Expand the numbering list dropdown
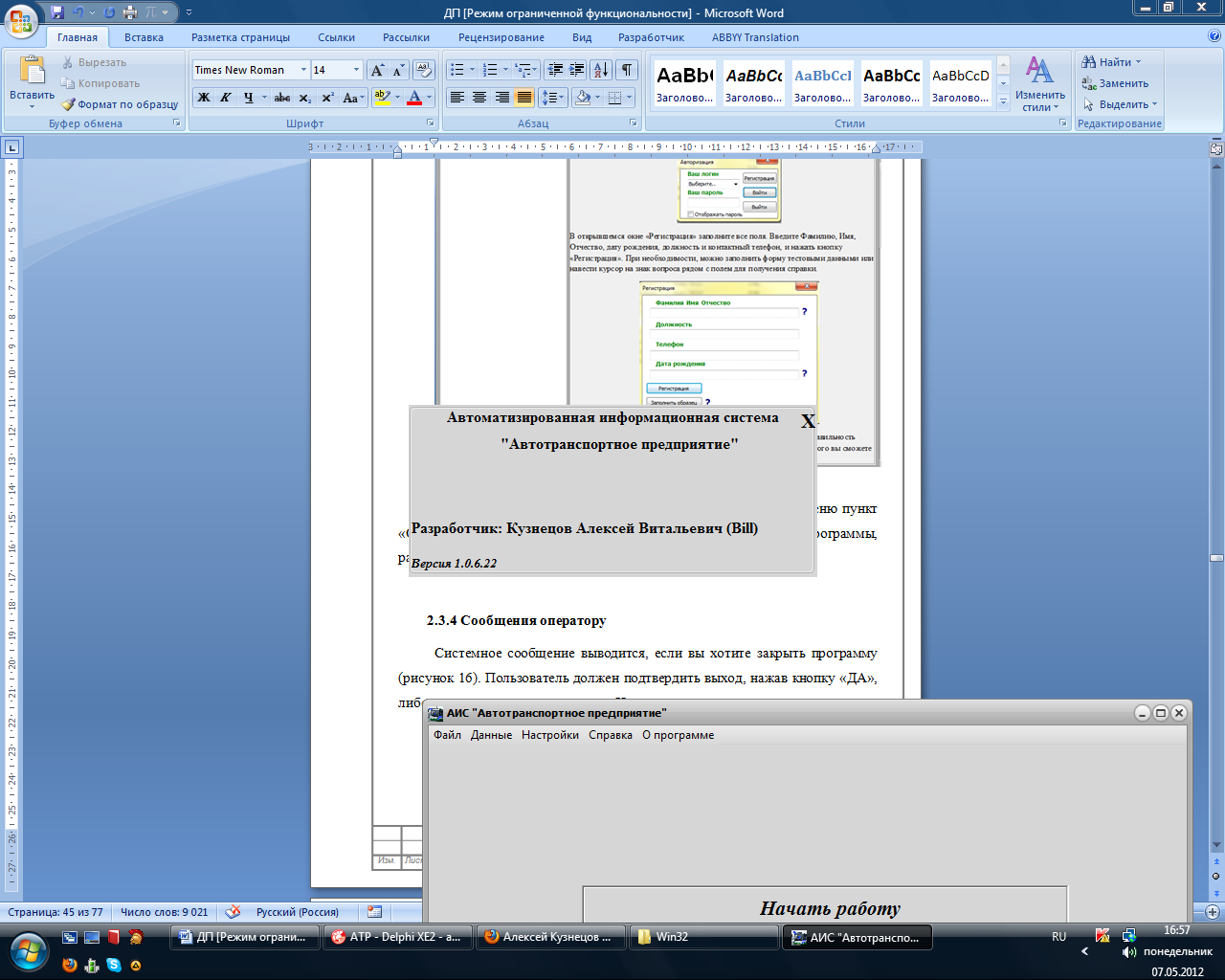This screenshot has width=1225, height=980. pyautogui.click(x=505, y=70)
